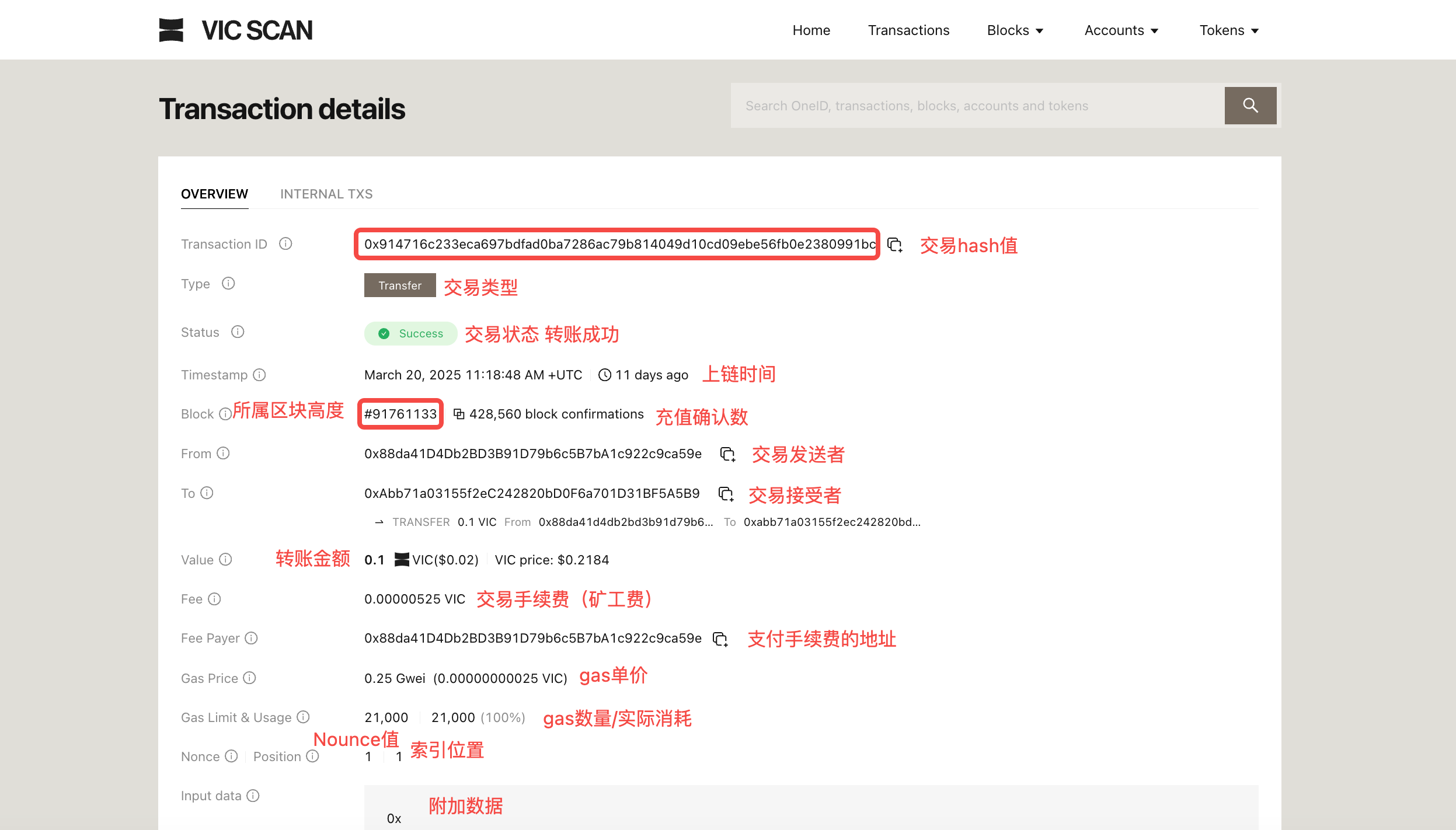Viewport: 1456px width, 830px height.
Task: Click inside the search input field
Action: point(963,106)
